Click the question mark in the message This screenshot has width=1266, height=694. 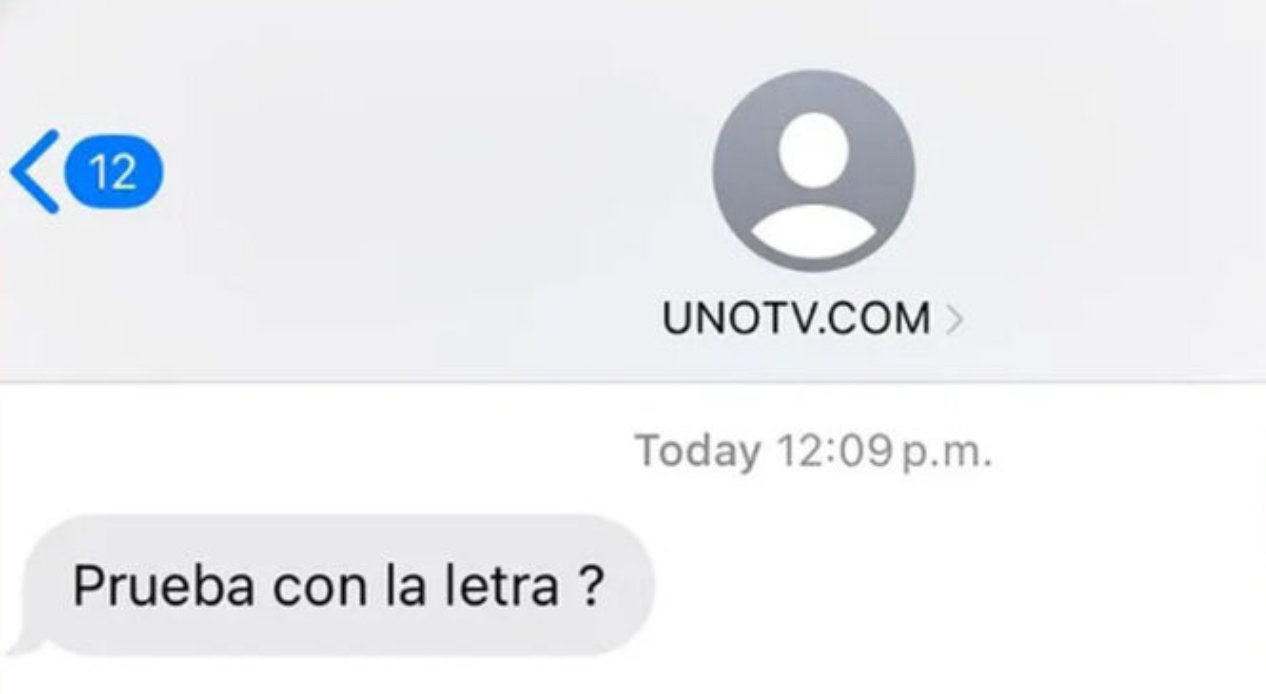pyautogui.click(x=590, y=587)
